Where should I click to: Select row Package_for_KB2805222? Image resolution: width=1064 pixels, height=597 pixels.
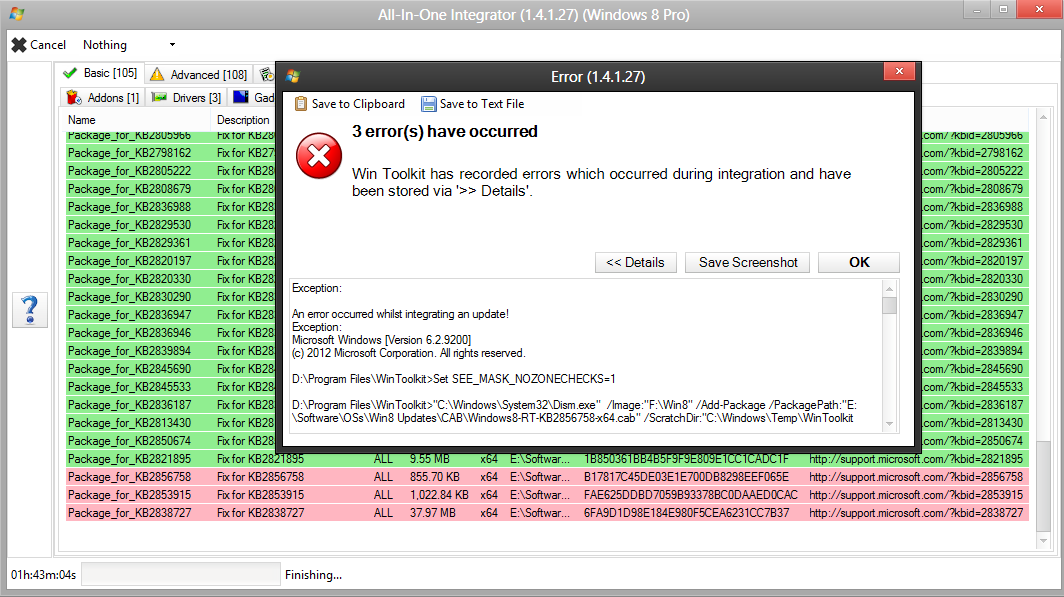[171, 171]
